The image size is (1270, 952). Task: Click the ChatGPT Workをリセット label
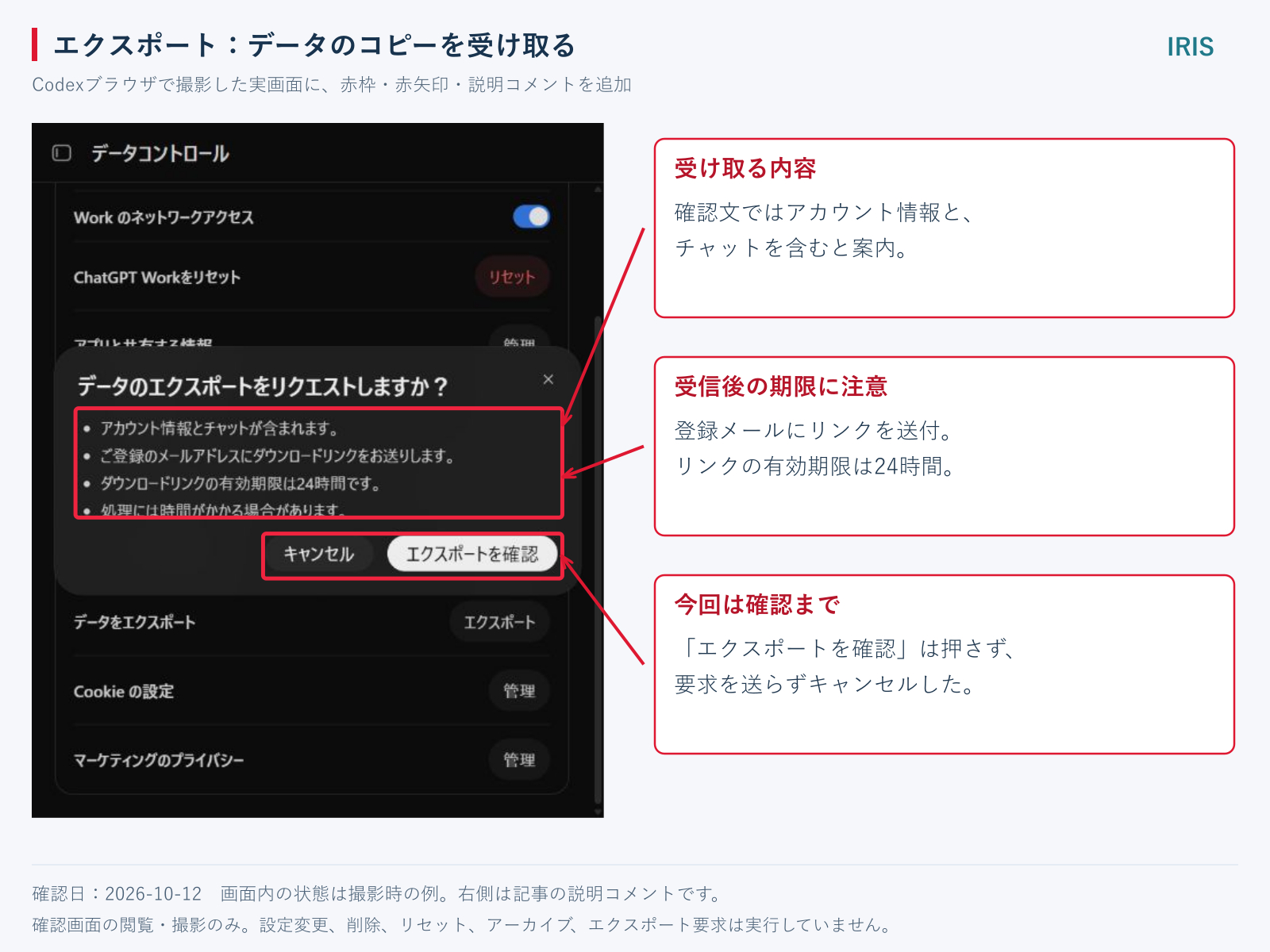[157, 277]
